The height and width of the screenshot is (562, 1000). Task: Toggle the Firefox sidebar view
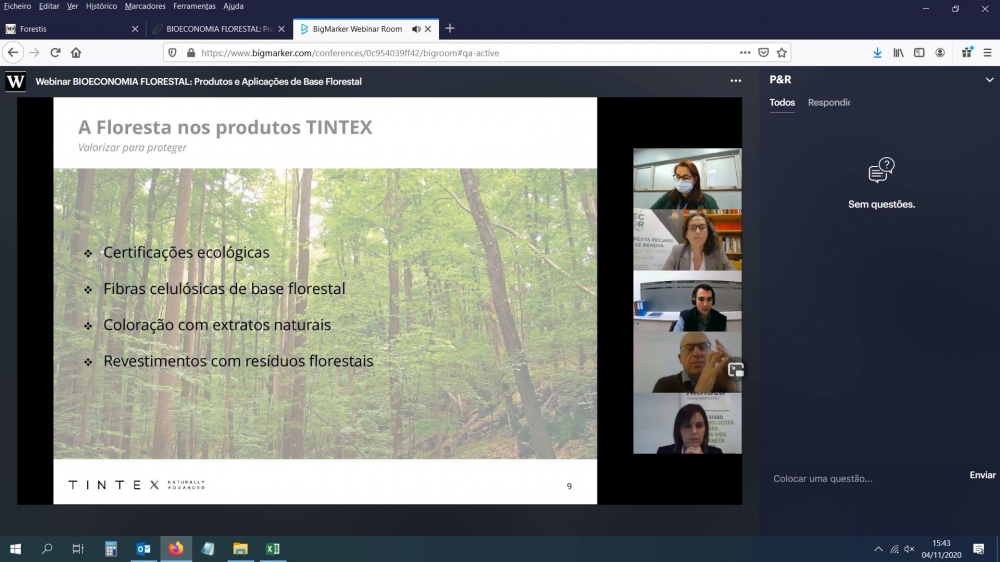pos(919,53)
